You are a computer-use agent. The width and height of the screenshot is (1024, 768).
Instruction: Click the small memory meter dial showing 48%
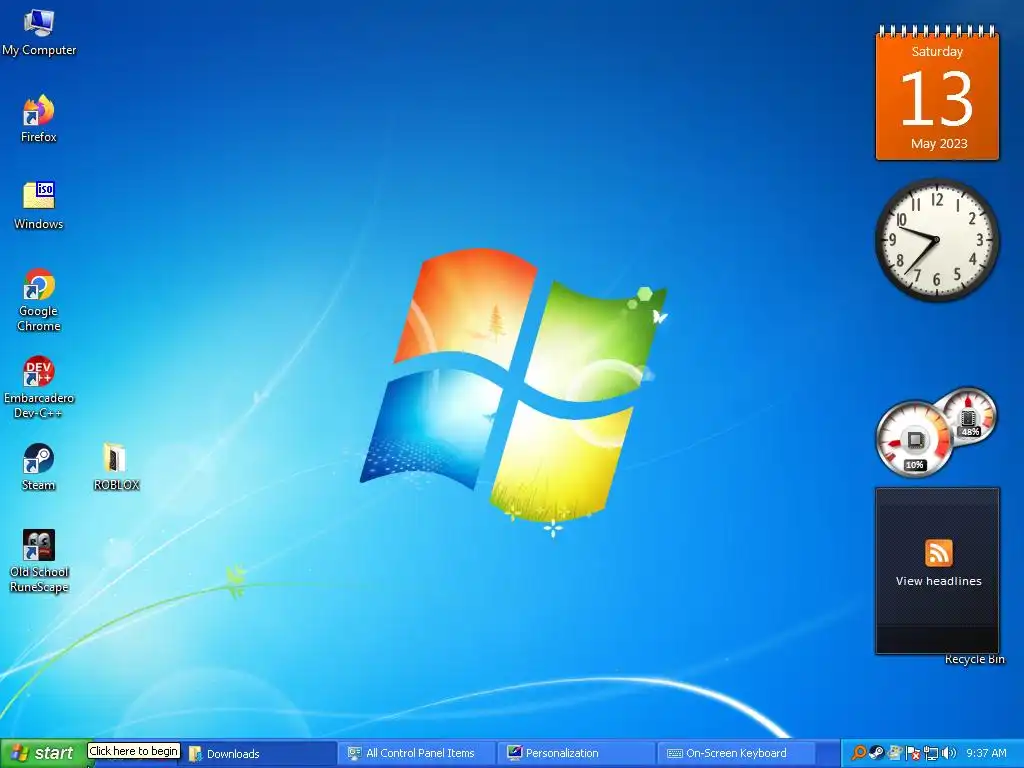969,415
